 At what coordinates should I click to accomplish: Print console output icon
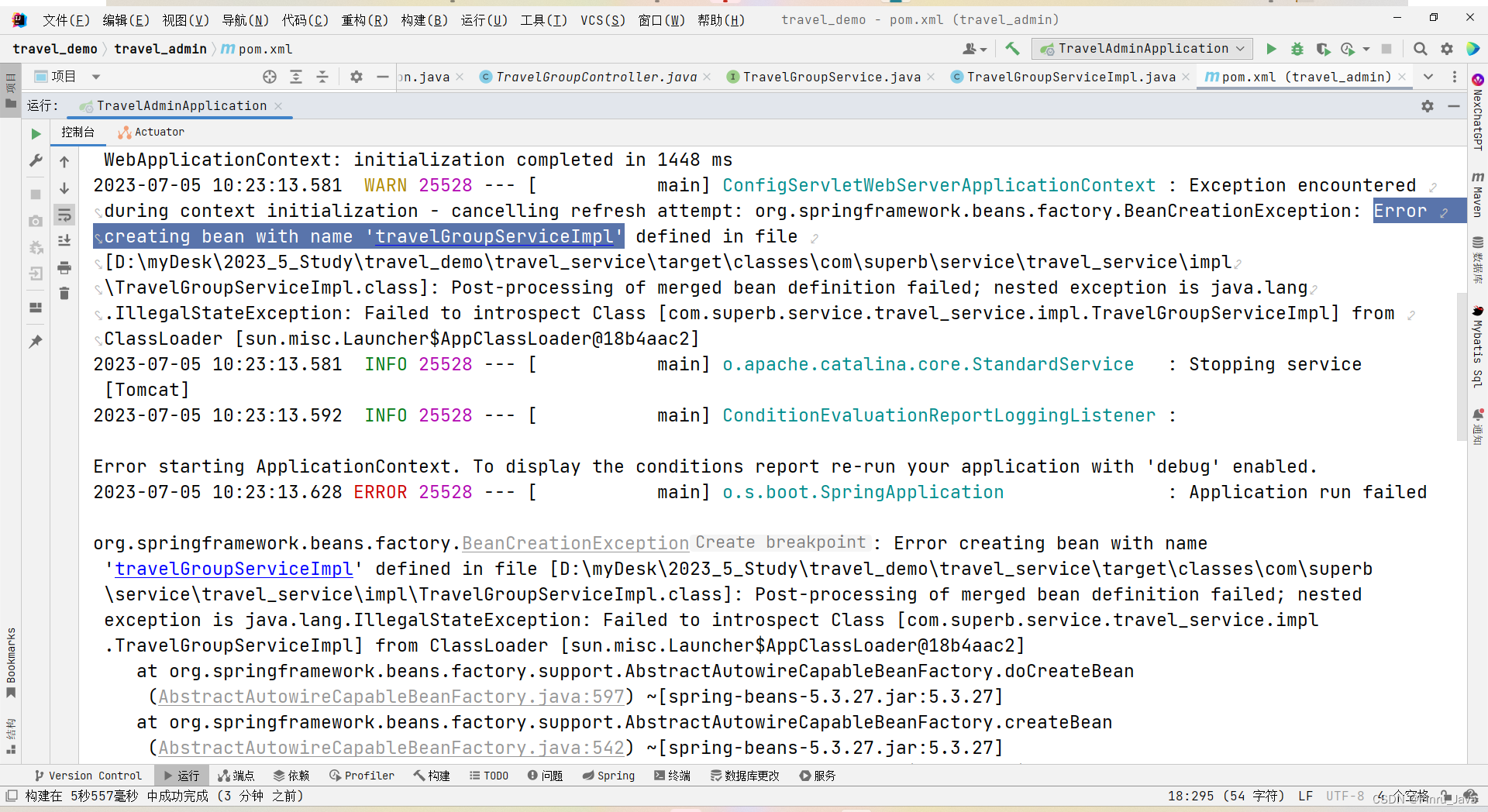point(64,267)
